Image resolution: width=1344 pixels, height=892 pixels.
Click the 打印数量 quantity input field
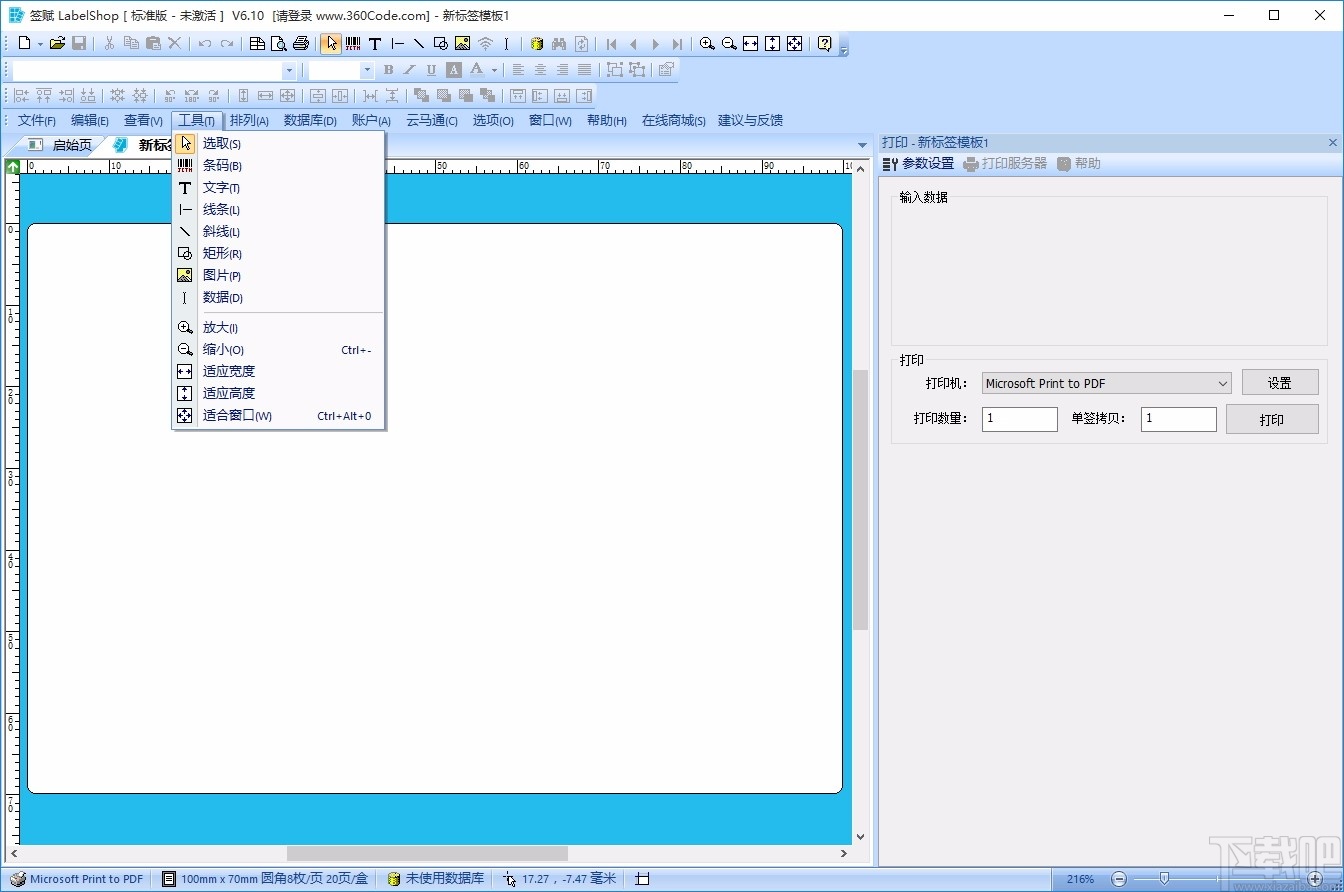(1020, 419)
